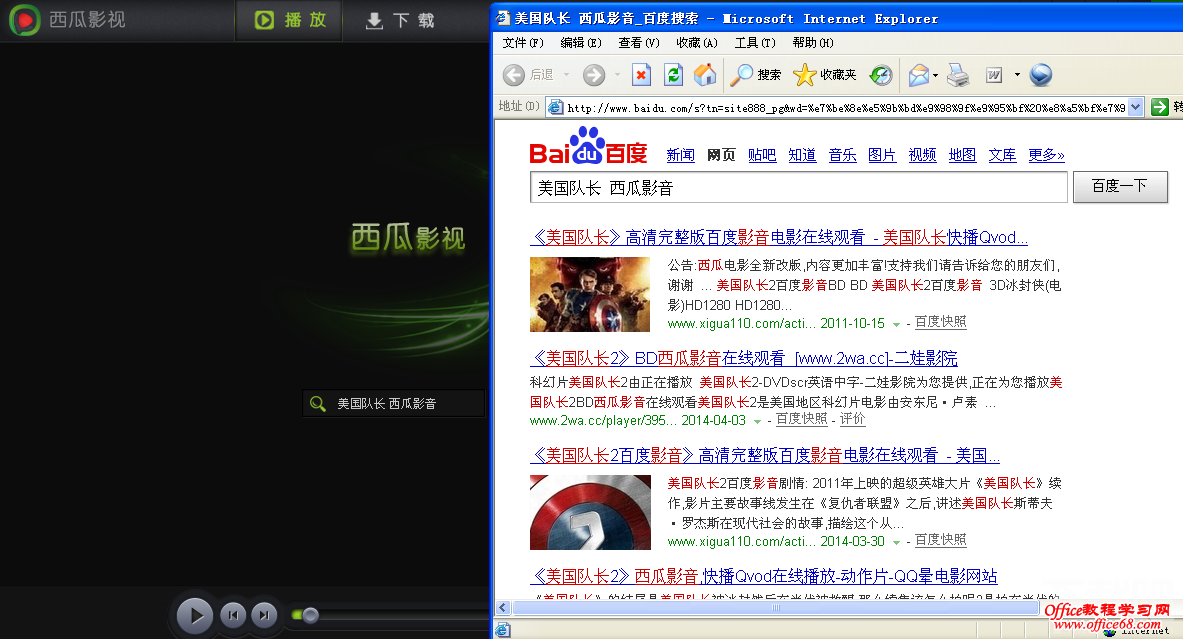
Task: Open the 更多» link on Baidu
Action: point(1046,155)
